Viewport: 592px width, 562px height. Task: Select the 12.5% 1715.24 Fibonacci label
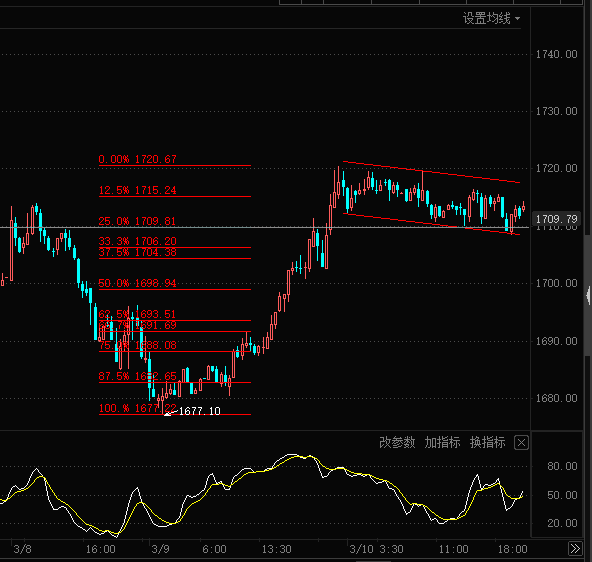click(x=137, y=190)
